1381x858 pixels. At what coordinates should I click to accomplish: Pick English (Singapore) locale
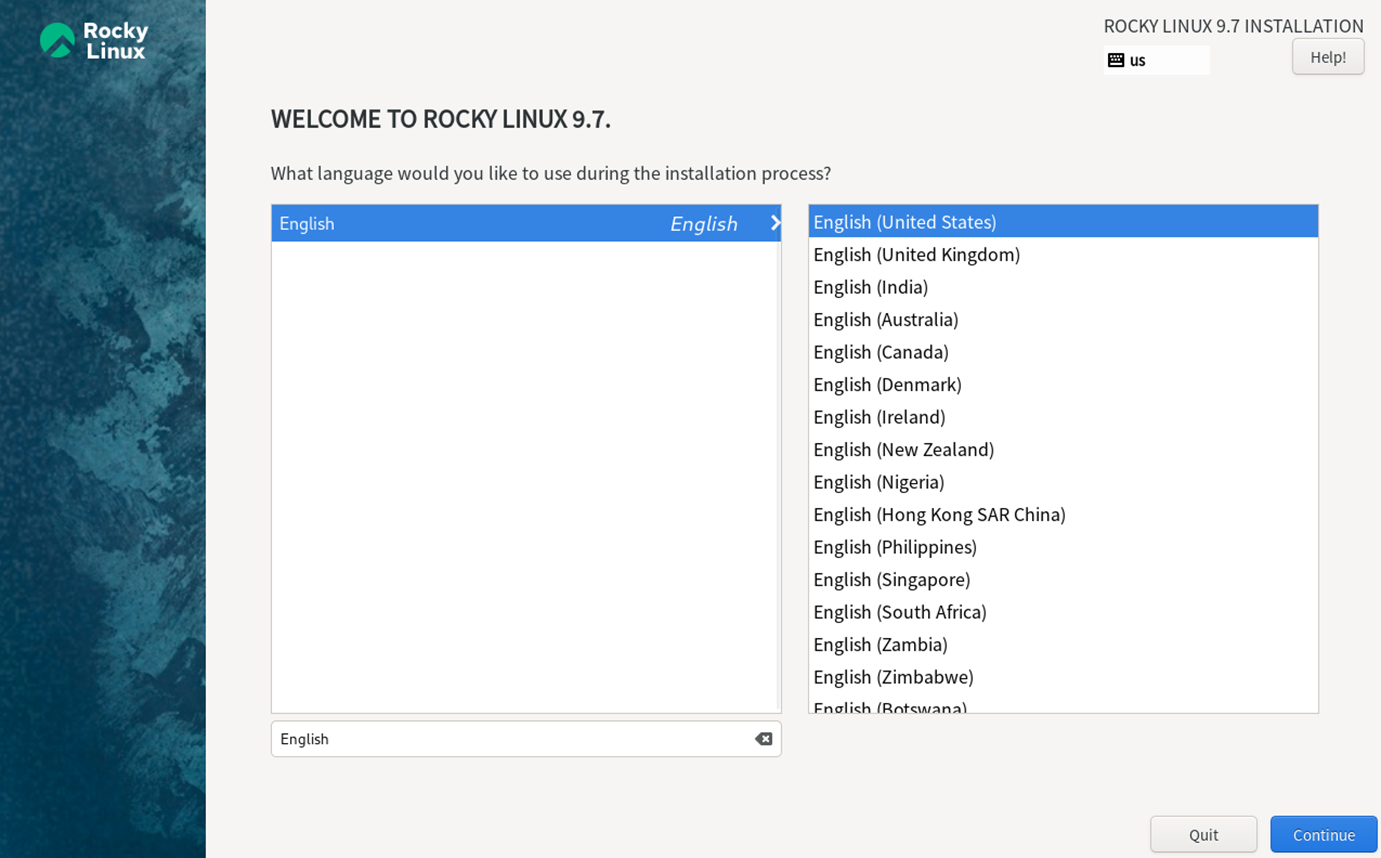tap(1063, 579)
